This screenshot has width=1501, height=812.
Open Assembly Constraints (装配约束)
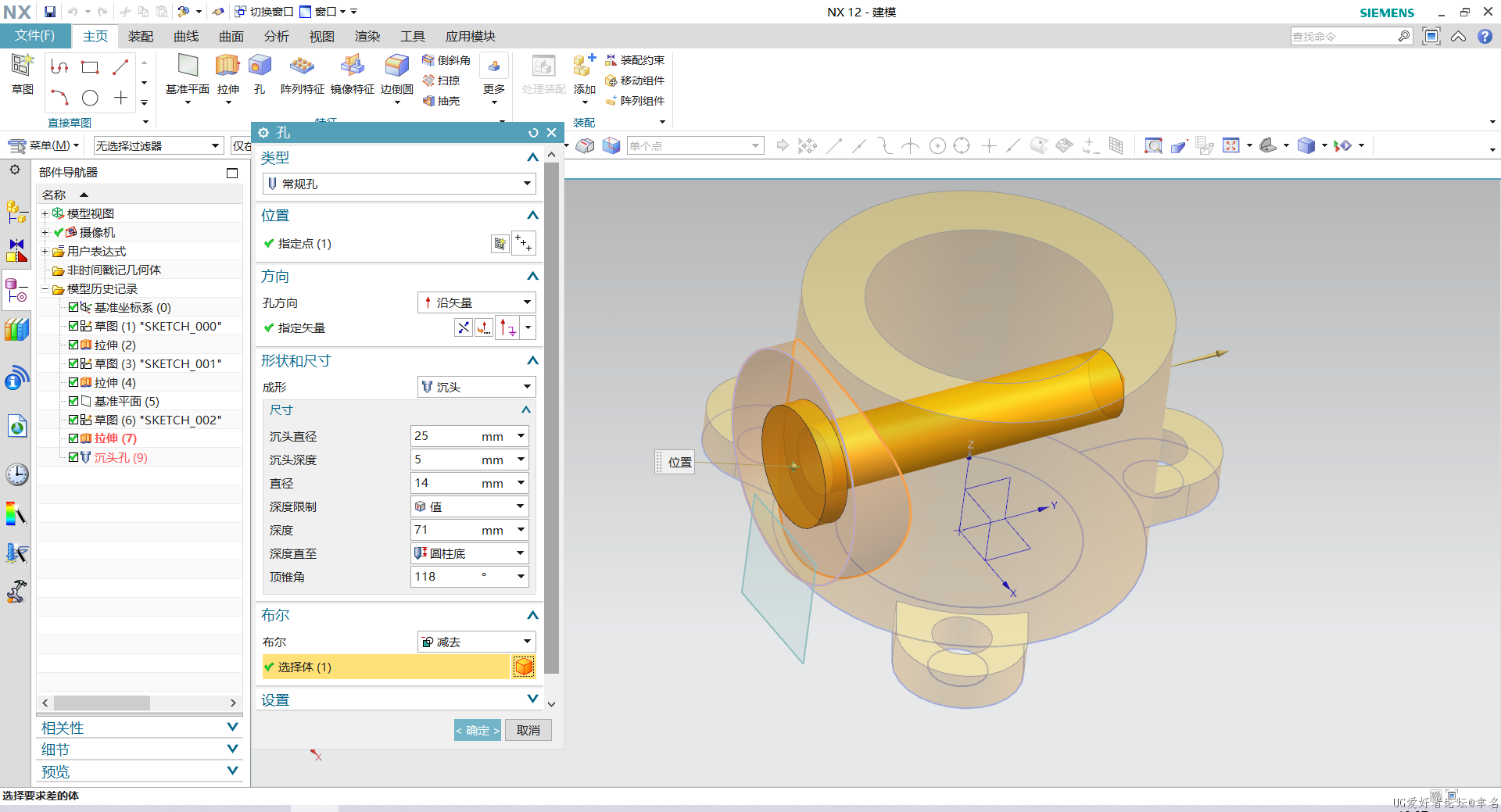(x=635, y=60)
